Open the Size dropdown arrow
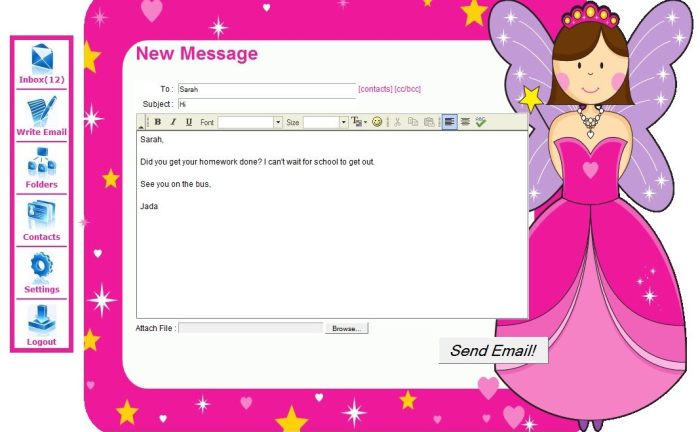This screenshot has width=700, height=432. [343, 122]
